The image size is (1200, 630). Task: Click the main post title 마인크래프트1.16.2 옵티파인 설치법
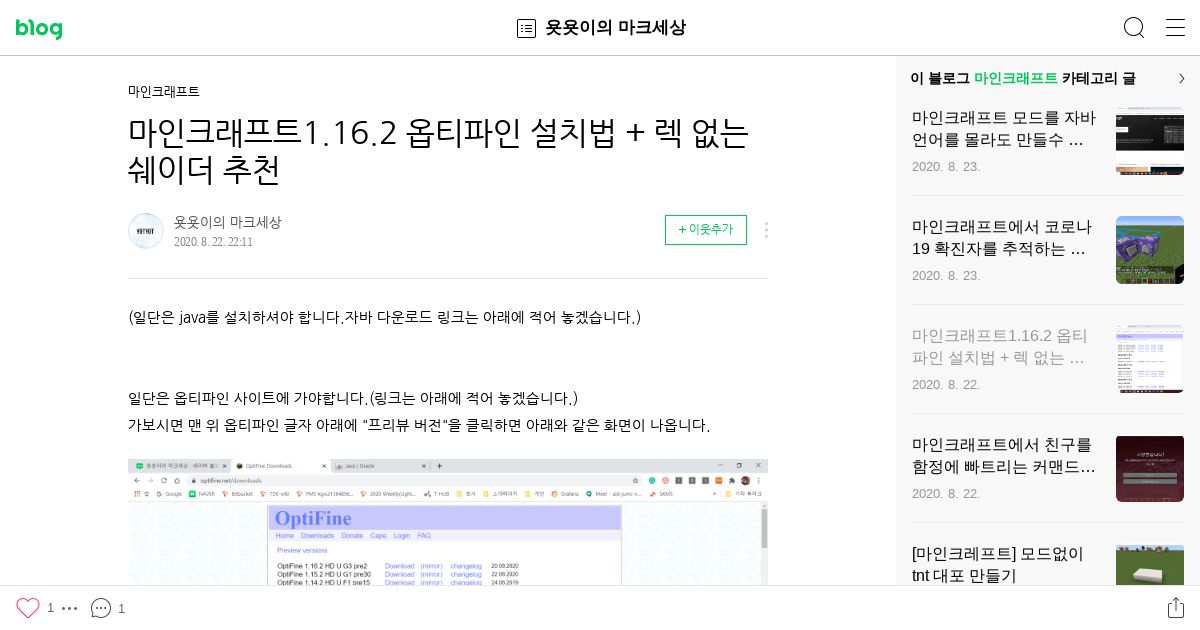click(x=438, y=150)
